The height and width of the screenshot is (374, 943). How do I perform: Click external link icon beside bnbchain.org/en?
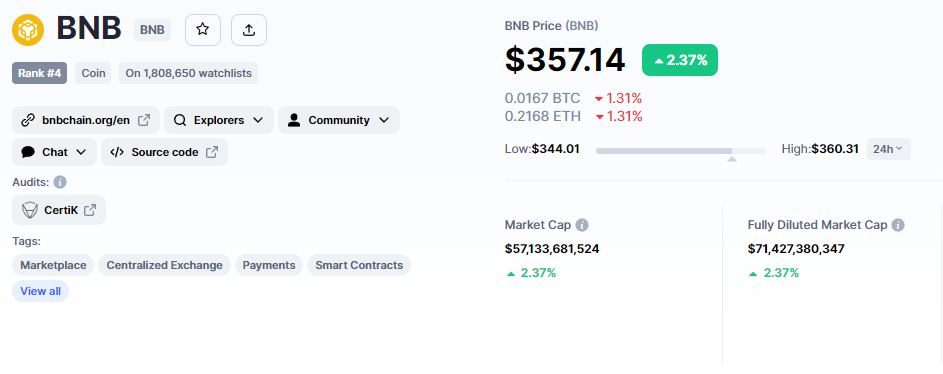[x=144, y=120]
